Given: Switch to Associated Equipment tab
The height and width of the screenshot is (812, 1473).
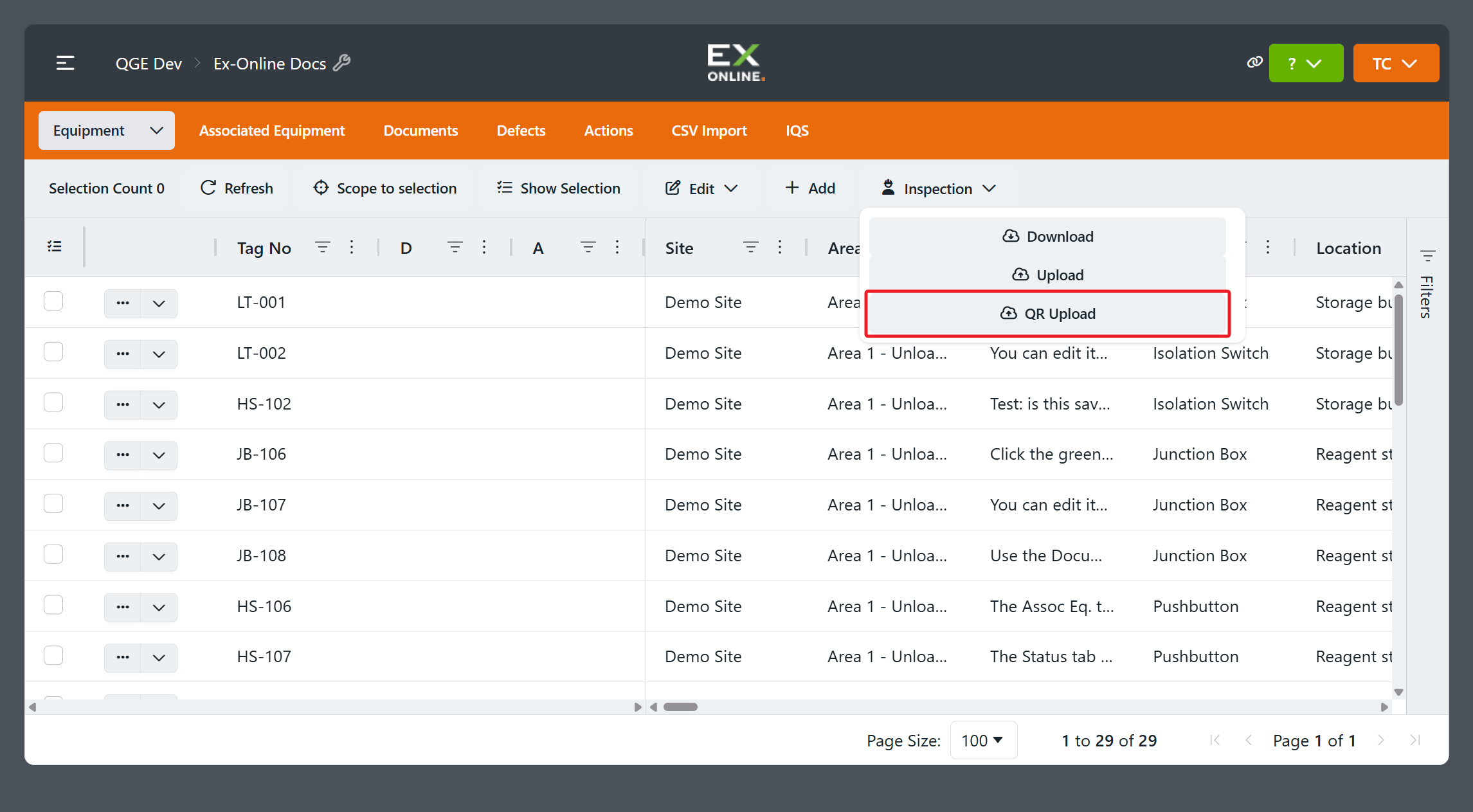Looking at the screenshot, I should coord(272,131).
